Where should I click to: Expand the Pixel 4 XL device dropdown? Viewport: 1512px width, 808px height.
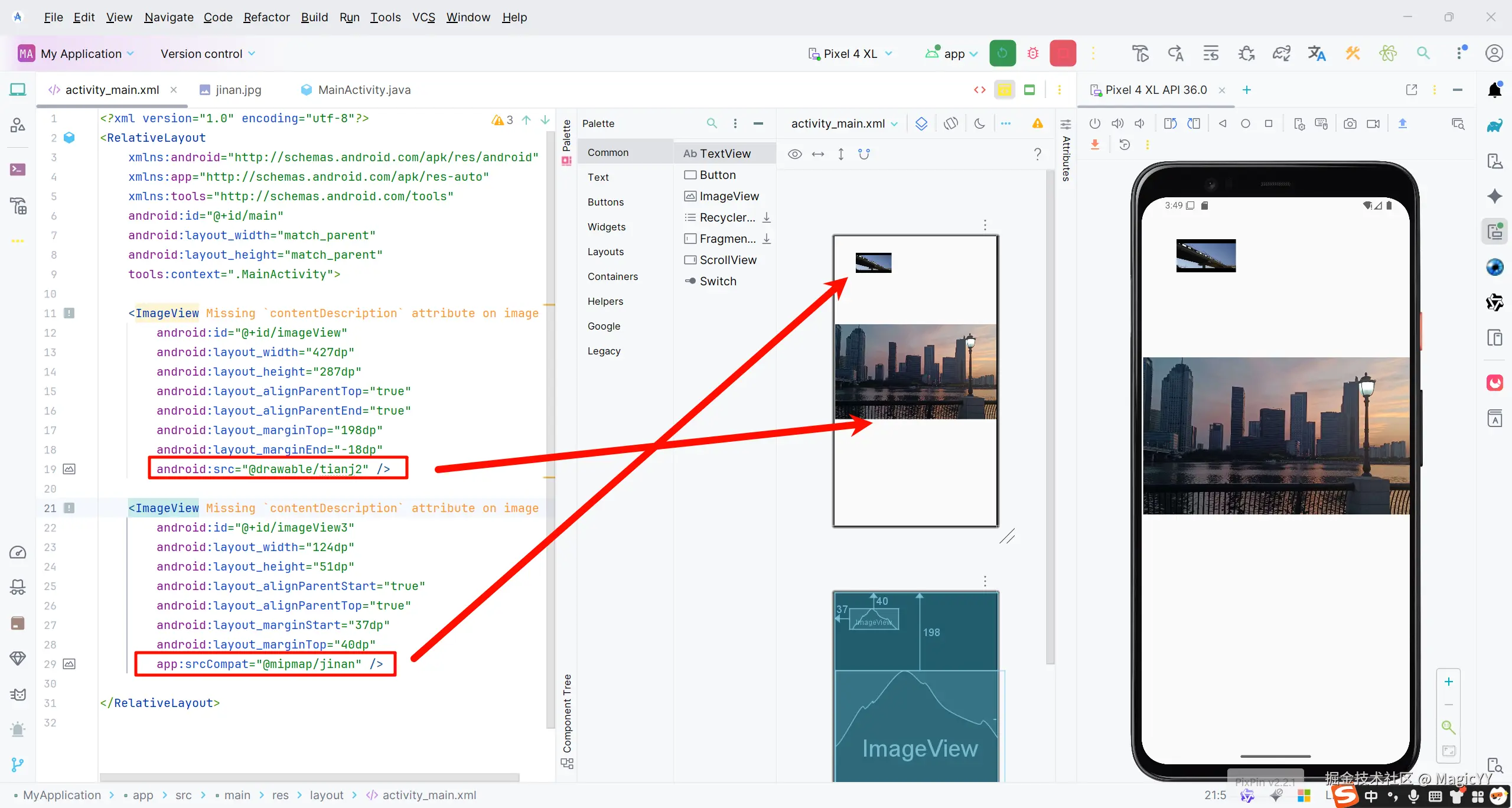[x=850, y=54]
